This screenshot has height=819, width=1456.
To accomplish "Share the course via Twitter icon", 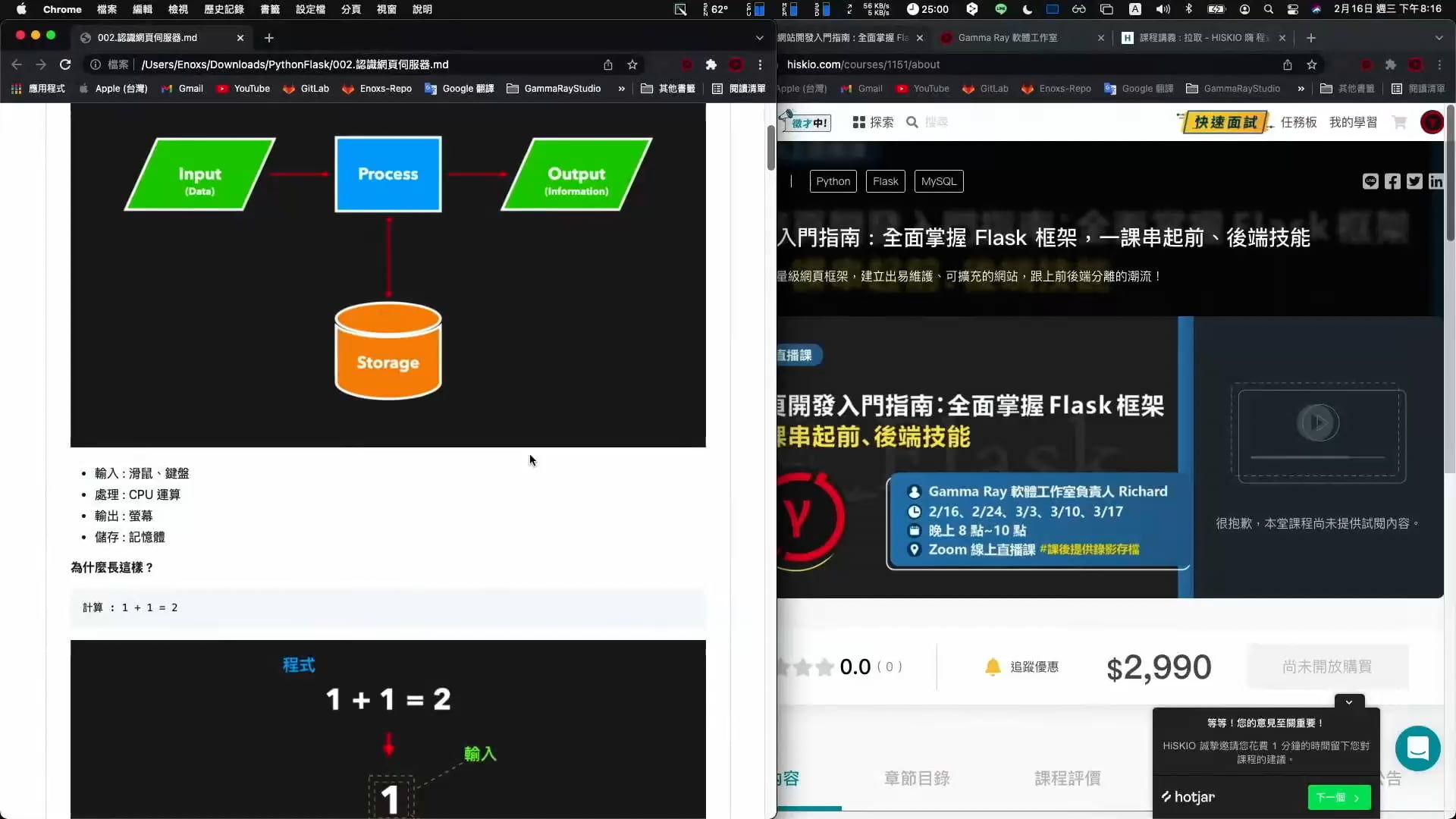I will pyautogui.click(x=1414, y=181).
